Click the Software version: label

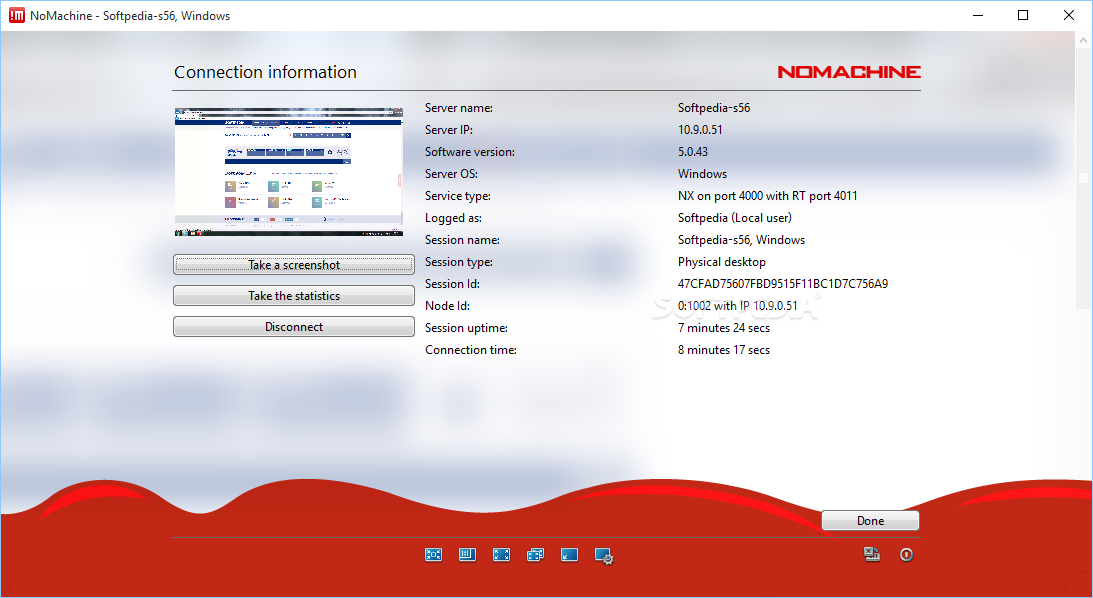click(x=470, y=152)
